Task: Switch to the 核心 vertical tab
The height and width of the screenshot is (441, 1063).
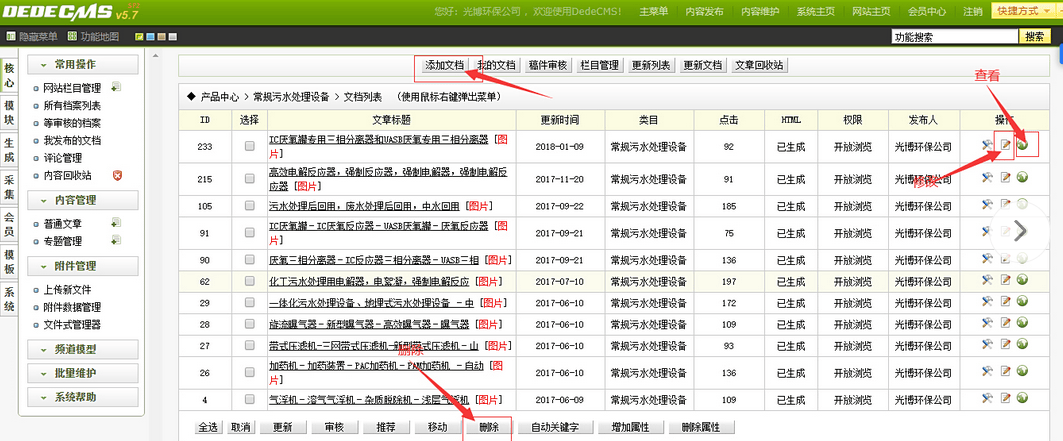Action: [9, 75]
